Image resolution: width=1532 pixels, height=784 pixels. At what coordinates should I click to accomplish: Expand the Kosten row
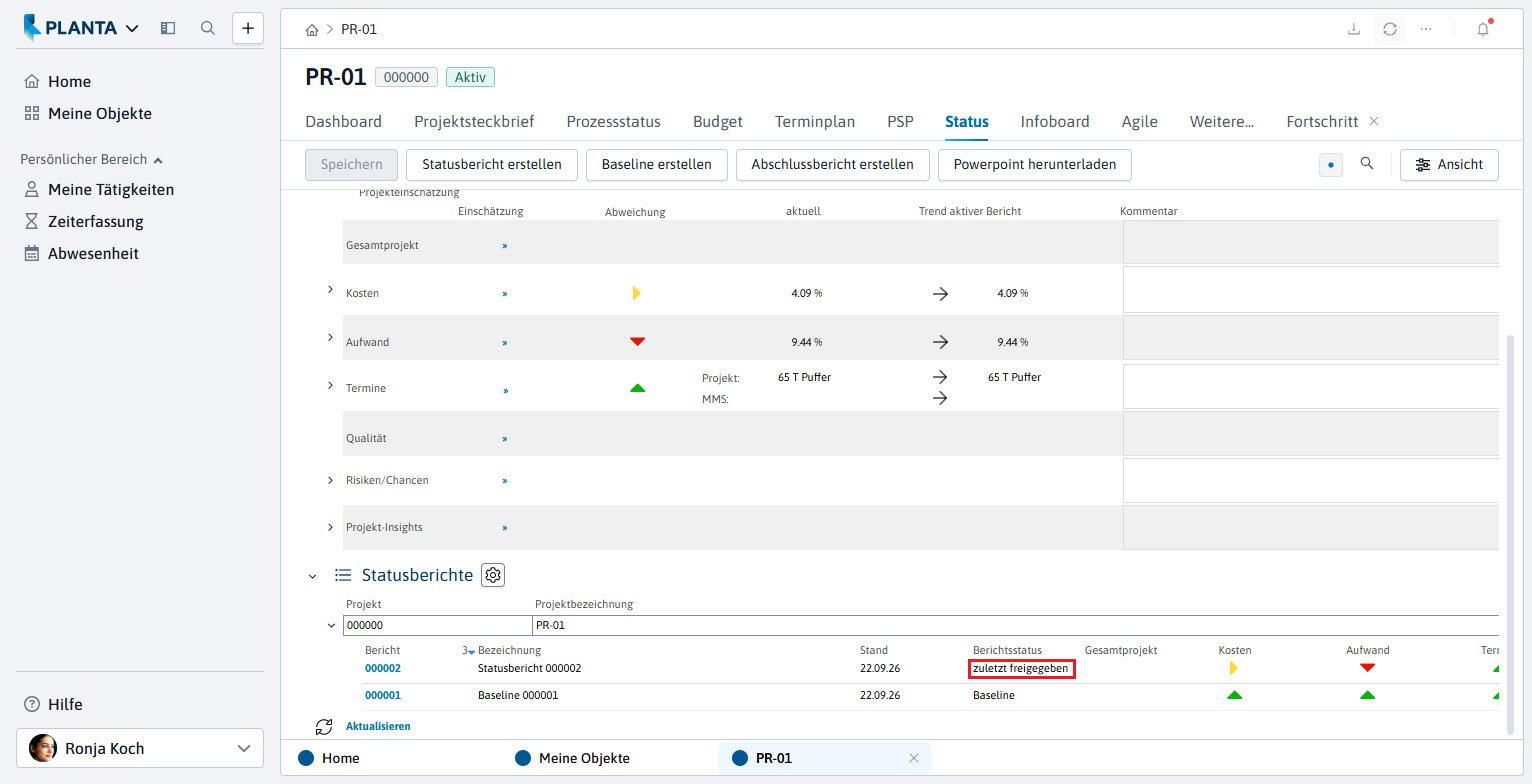pos(330,290)
